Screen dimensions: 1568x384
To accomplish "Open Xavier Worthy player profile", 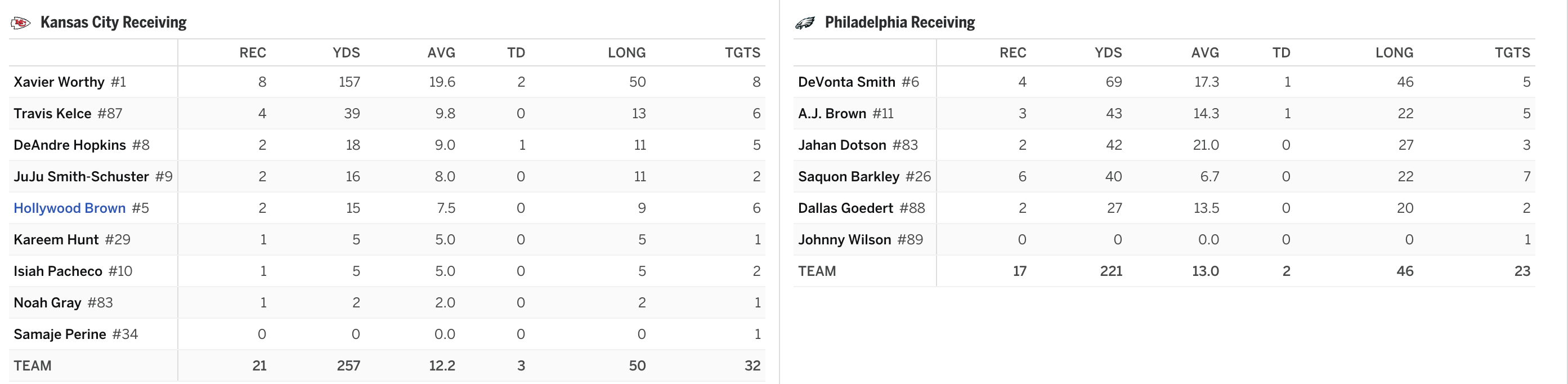I will 59,82.
